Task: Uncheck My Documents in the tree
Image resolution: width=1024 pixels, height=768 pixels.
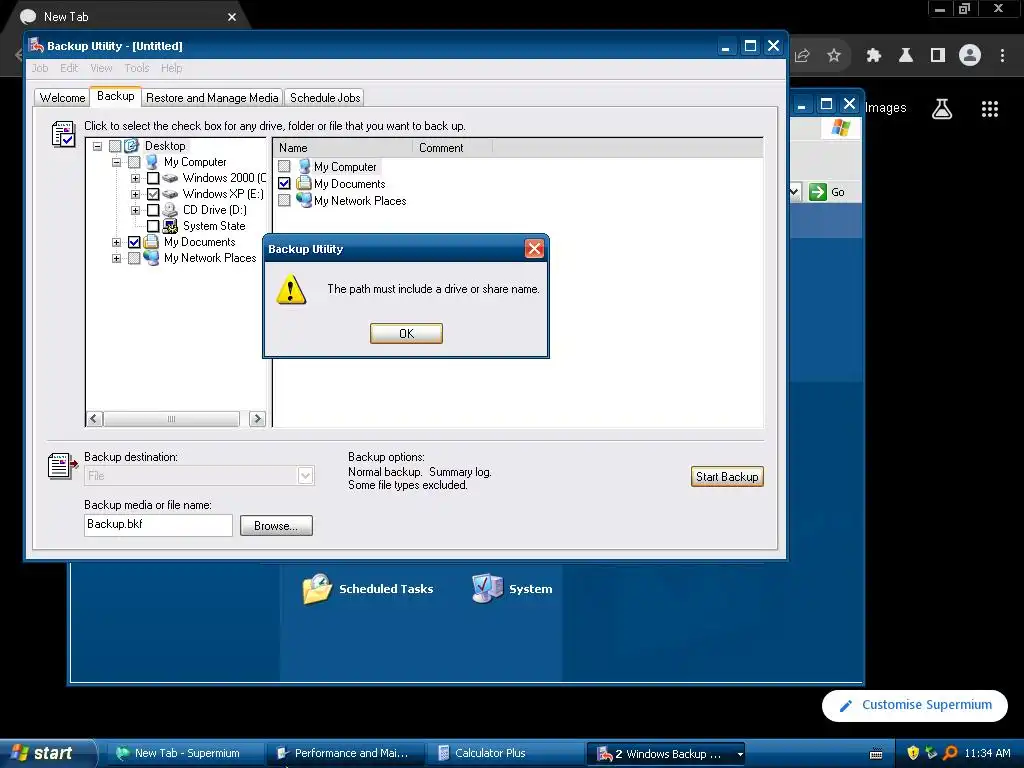Action: [134, 242]
